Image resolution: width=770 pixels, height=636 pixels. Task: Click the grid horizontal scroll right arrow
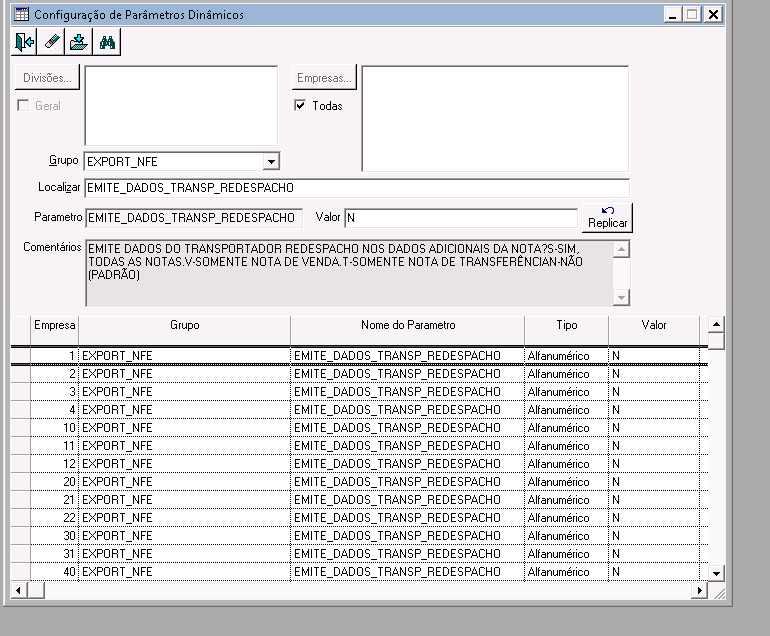click(699, 590)
